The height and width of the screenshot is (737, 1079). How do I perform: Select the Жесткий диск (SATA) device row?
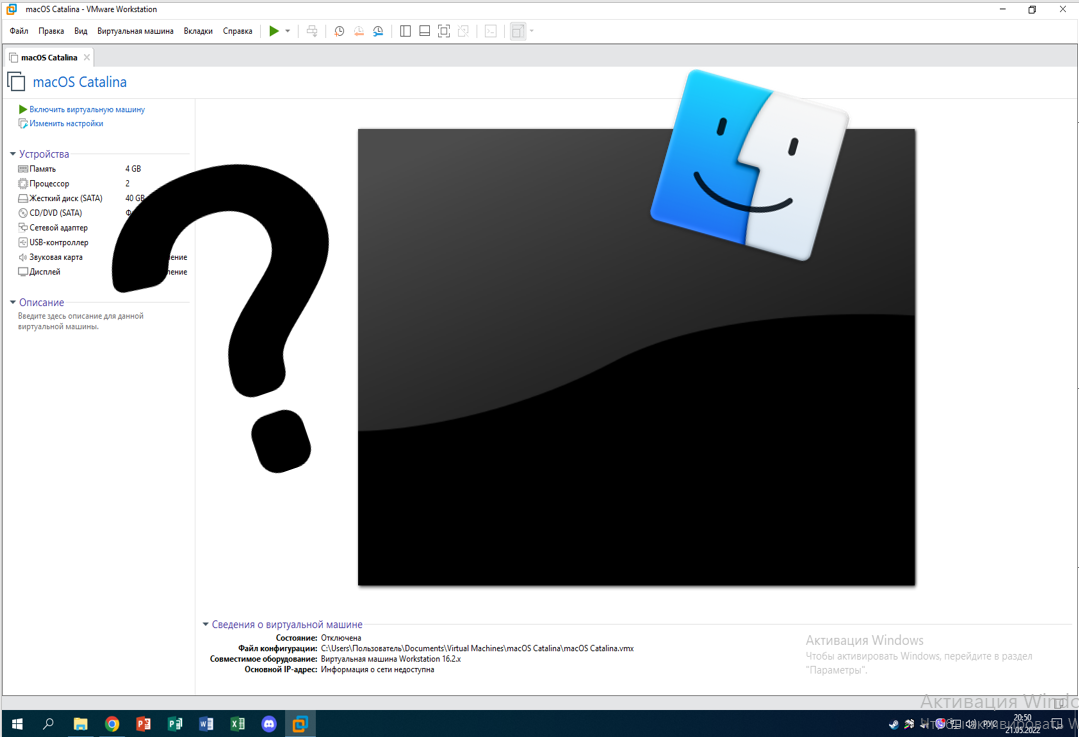pyautogui.click(x=101, y=198)
